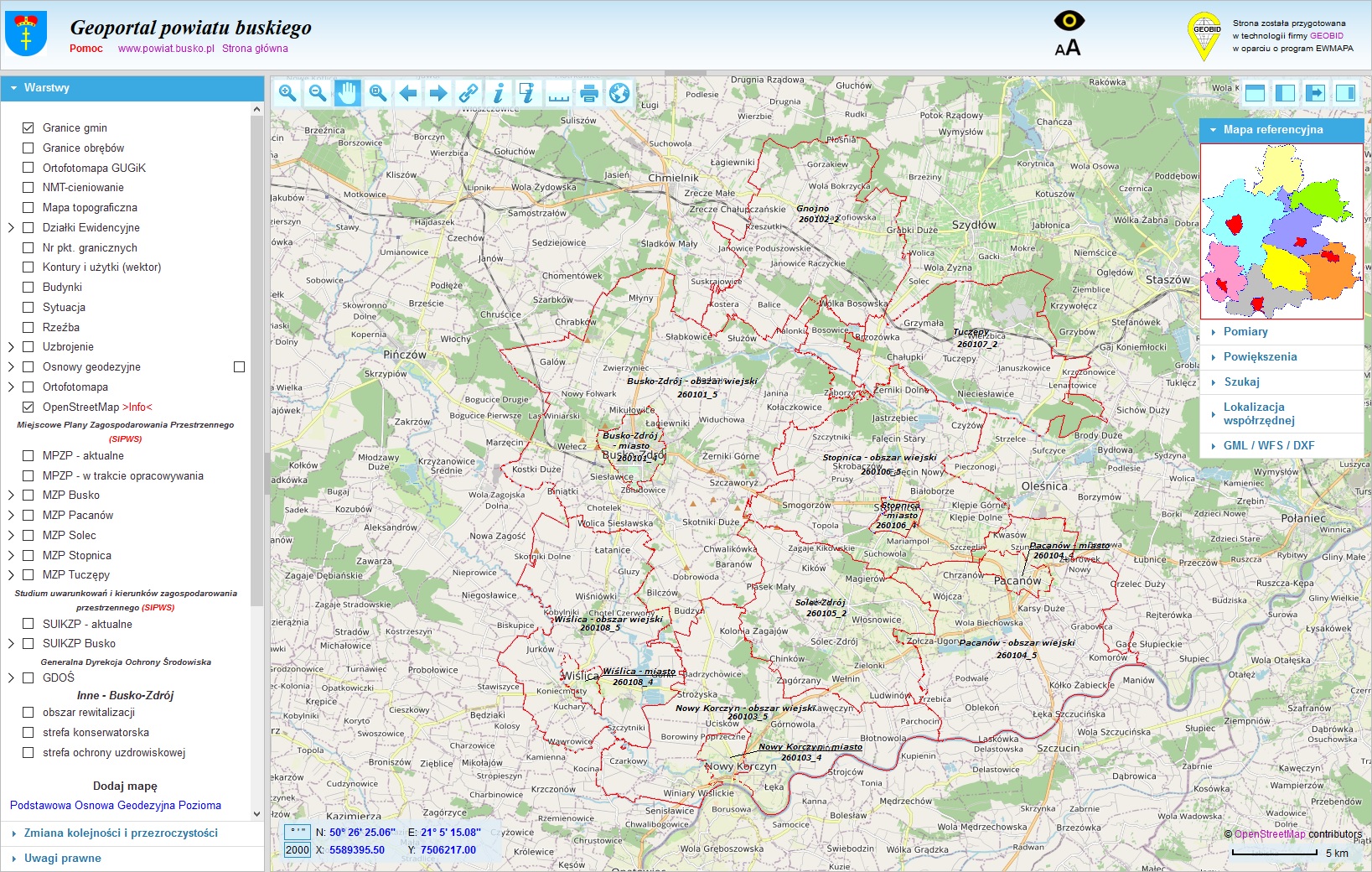Go back to previous map view

click(x=408, y=93)
